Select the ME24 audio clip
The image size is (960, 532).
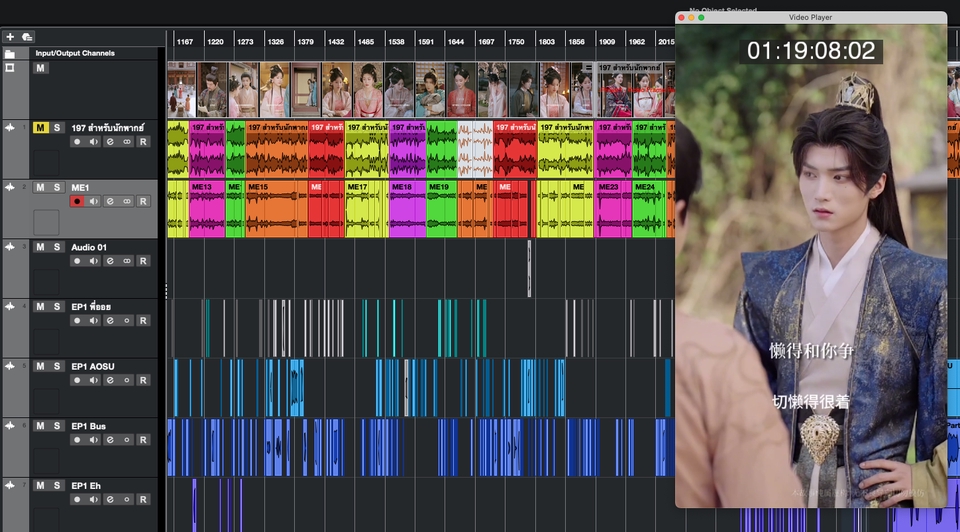tap(649, 209)
